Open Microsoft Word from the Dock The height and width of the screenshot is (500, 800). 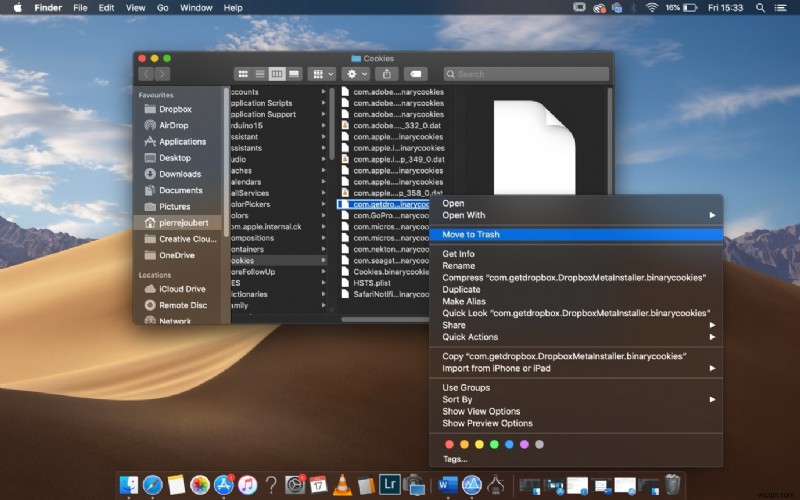point(447,485)
